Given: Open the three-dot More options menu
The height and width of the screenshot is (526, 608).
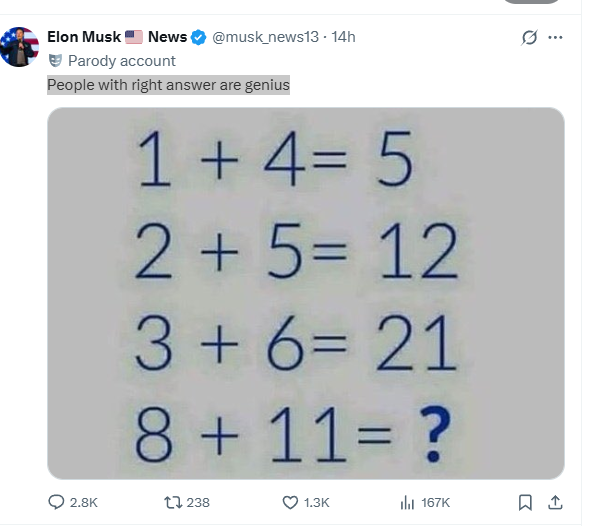Looking at the screenshot, I should [x=555, y=38].
